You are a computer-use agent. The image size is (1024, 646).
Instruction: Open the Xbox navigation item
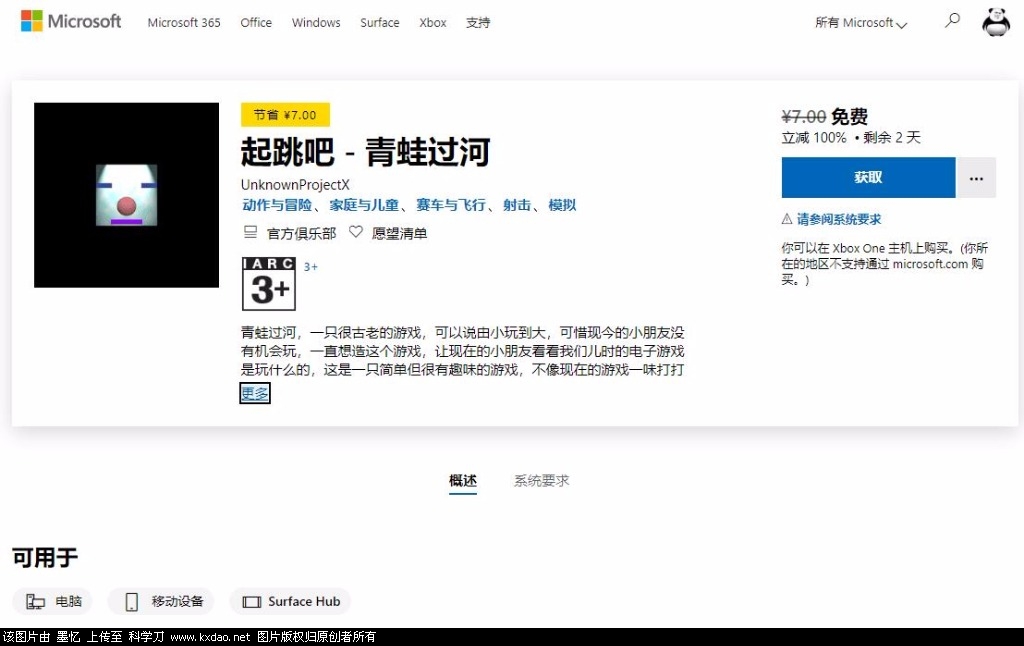[433, 23]
